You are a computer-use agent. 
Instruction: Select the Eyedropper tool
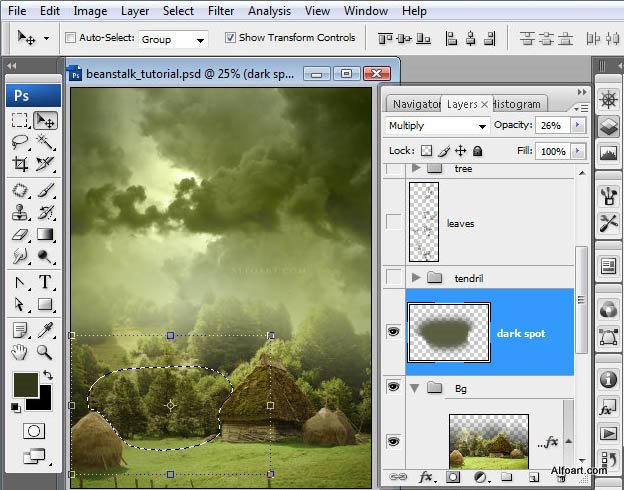[45, 330]
